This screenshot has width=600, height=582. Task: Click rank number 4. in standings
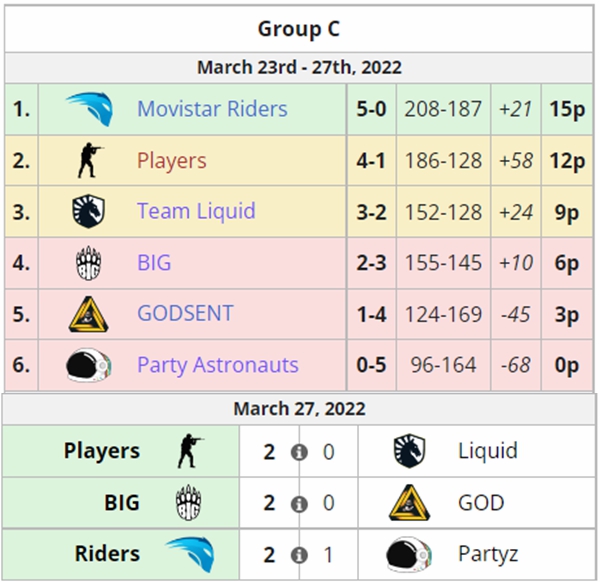21,263
